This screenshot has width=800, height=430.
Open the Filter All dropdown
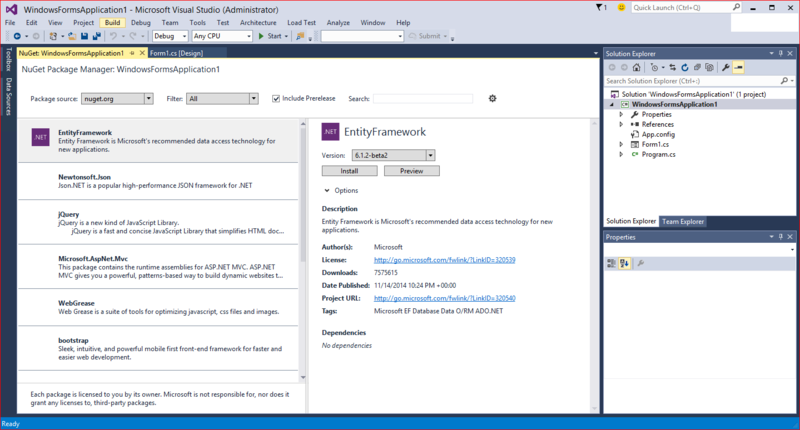click(x=254, y=98)
